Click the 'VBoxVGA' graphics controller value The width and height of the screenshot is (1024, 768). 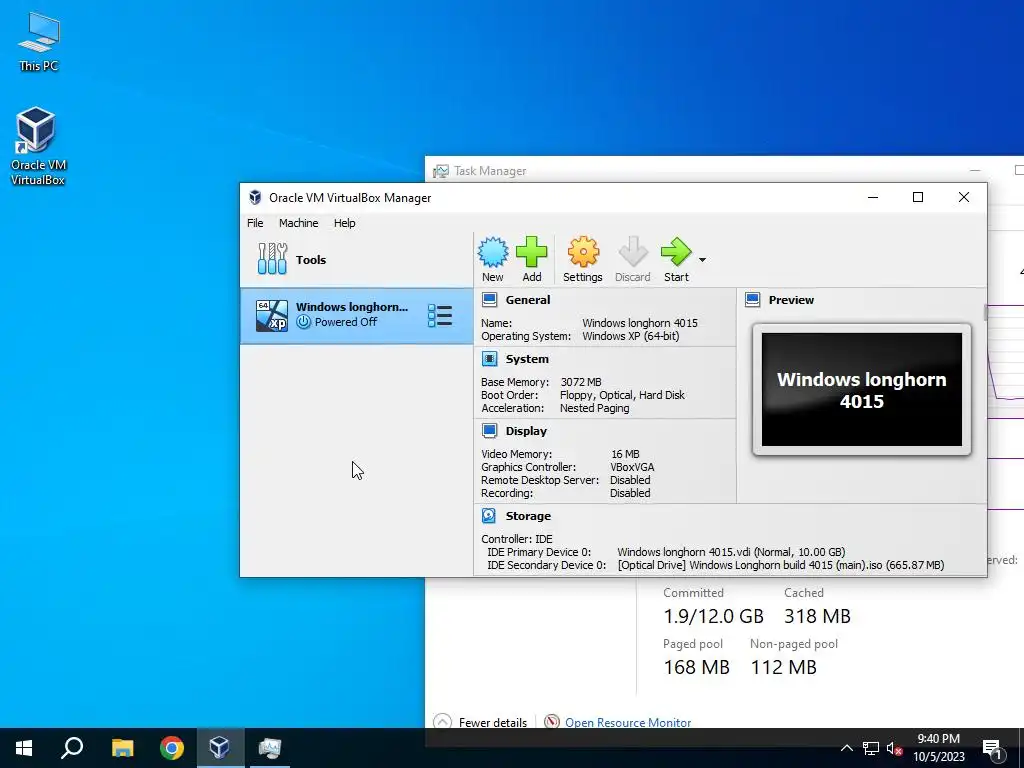(x=632, y=466)
